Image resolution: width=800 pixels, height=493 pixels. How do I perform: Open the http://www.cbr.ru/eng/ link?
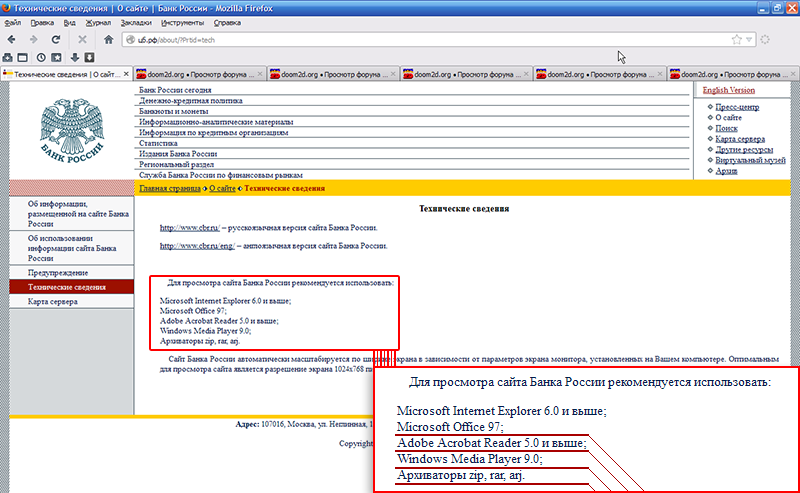[190, 245]
